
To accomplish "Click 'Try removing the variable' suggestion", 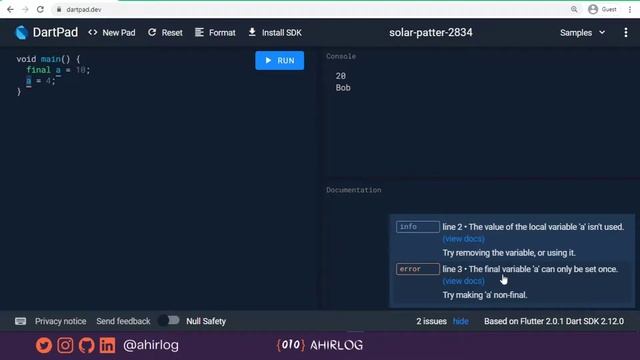I will tap(509, 253).
